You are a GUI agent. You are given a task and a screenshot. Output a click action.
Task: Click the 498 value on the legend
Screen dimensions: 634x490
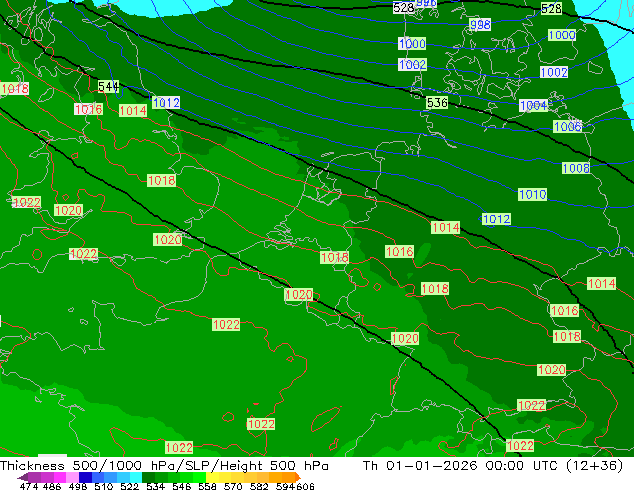[78, 486]
